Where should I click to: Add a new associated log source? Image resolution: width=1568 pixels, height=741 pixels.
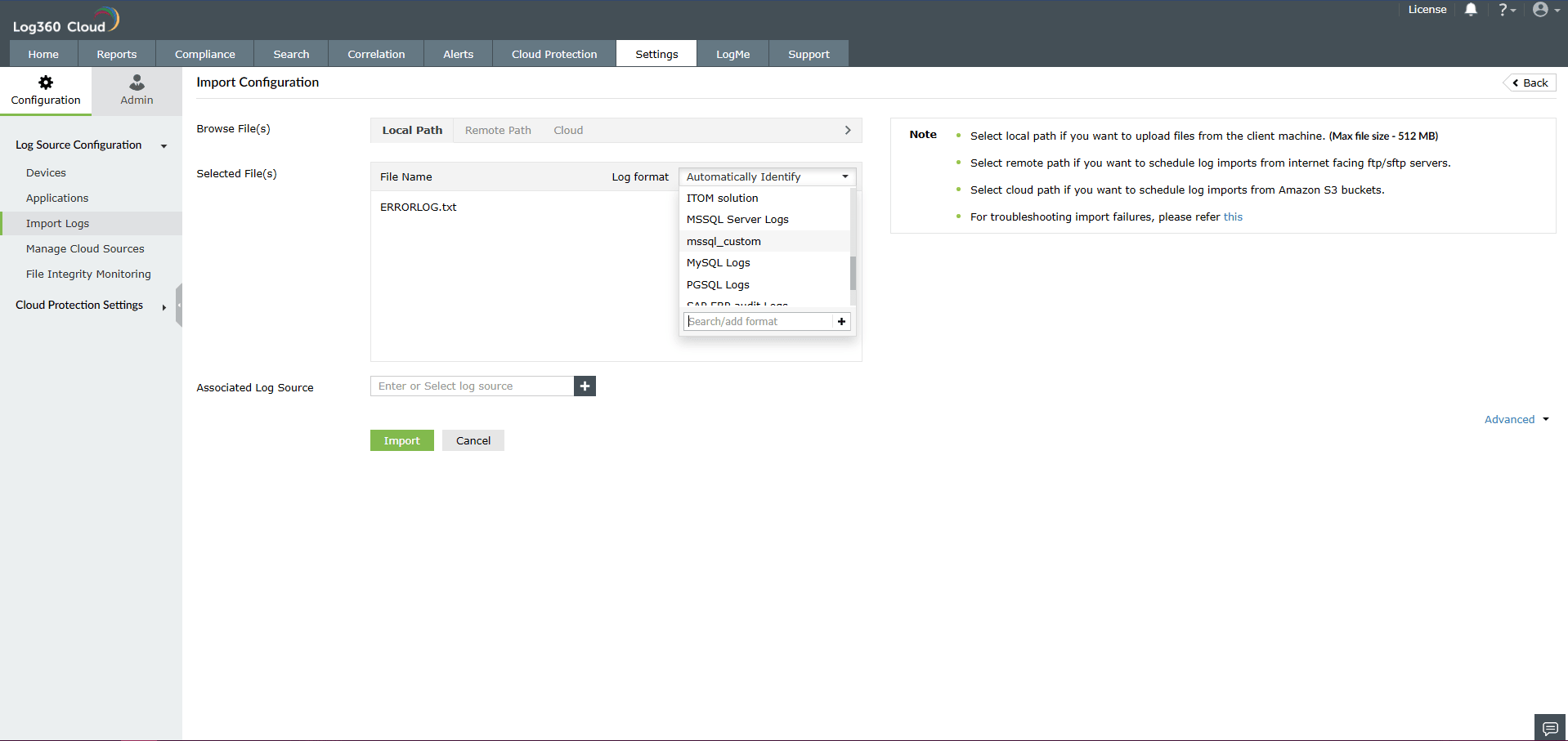(584, 386)
